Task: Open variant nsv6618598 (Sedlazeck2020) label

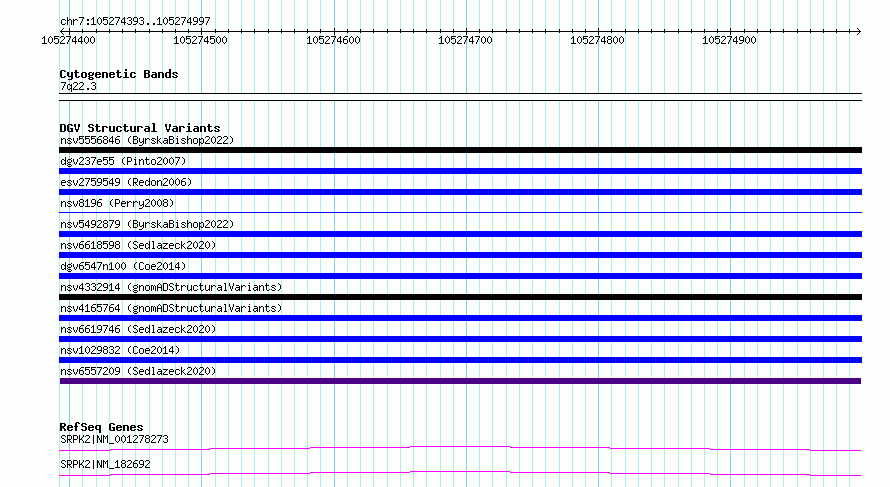Action: 138,245
